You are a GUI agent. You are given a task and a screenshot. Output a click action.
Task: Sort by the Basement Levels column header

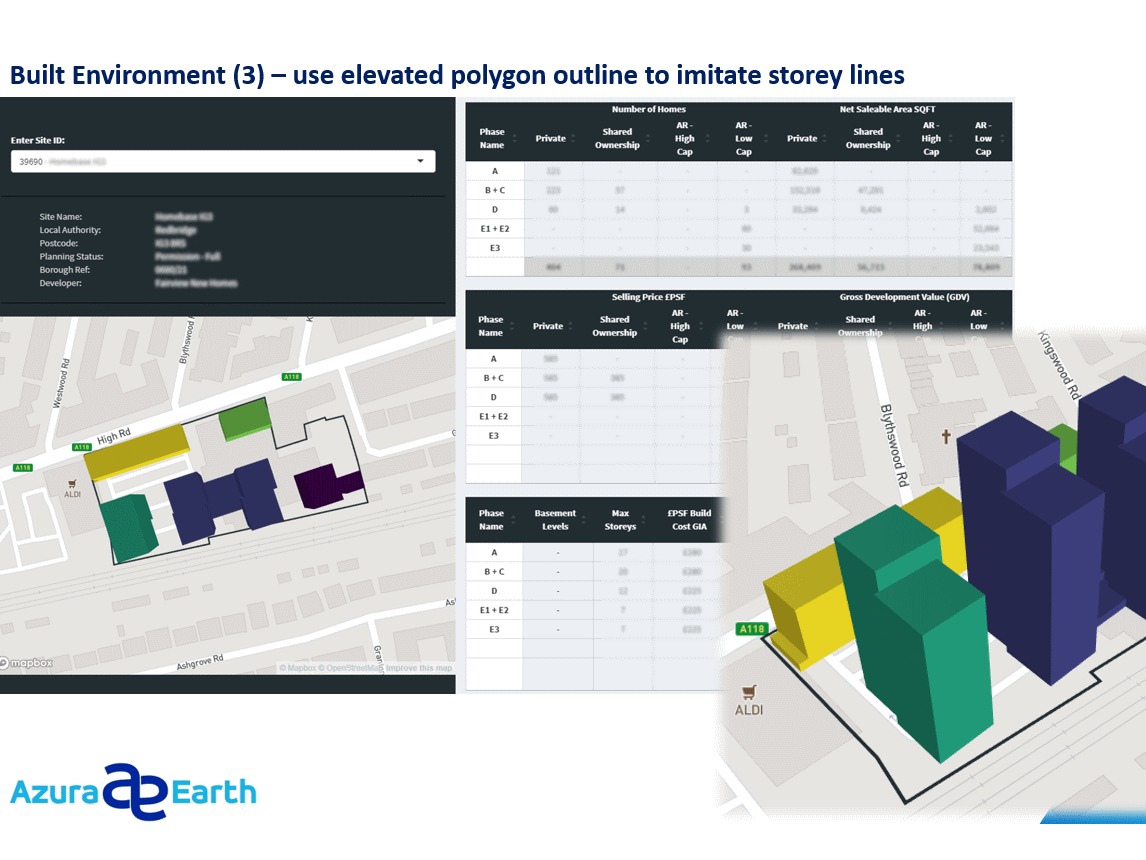tap(555, 520)
